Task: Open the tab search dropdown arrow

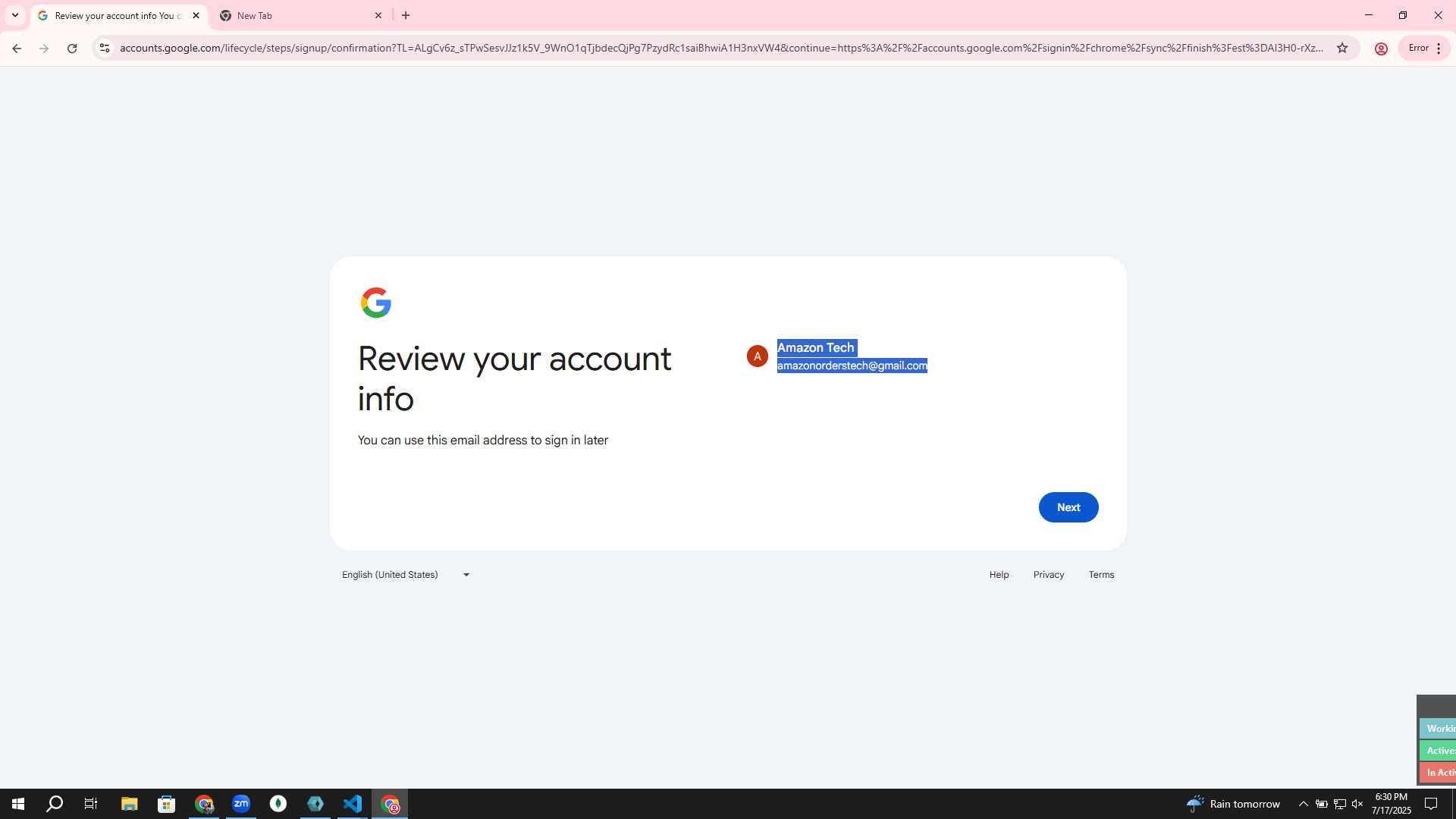Action: pos(15,15)
